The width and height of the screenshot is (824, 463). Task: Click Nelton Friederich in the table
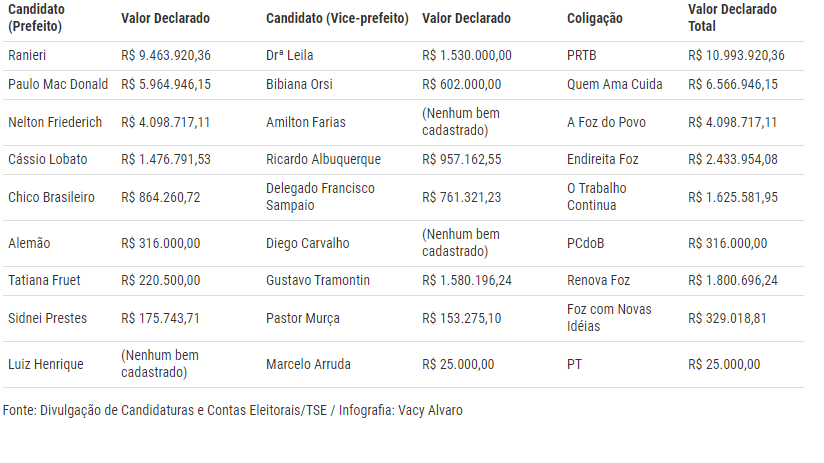55,122
